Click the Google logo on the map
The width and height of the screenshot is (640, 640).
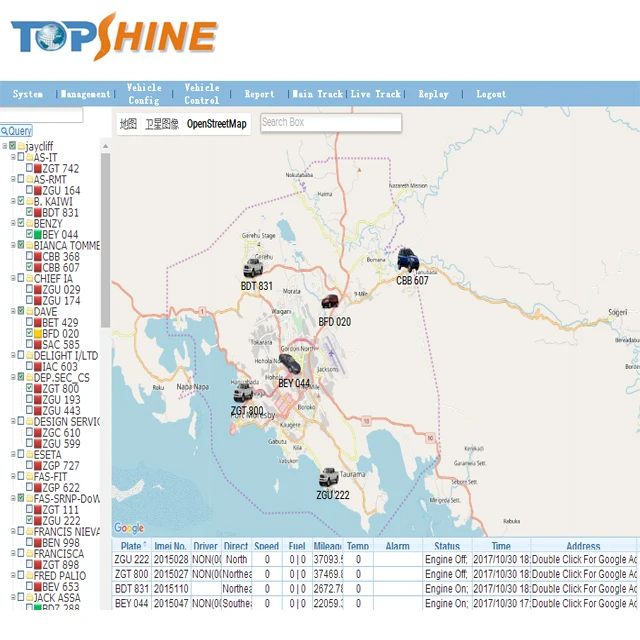pos(129,528)
